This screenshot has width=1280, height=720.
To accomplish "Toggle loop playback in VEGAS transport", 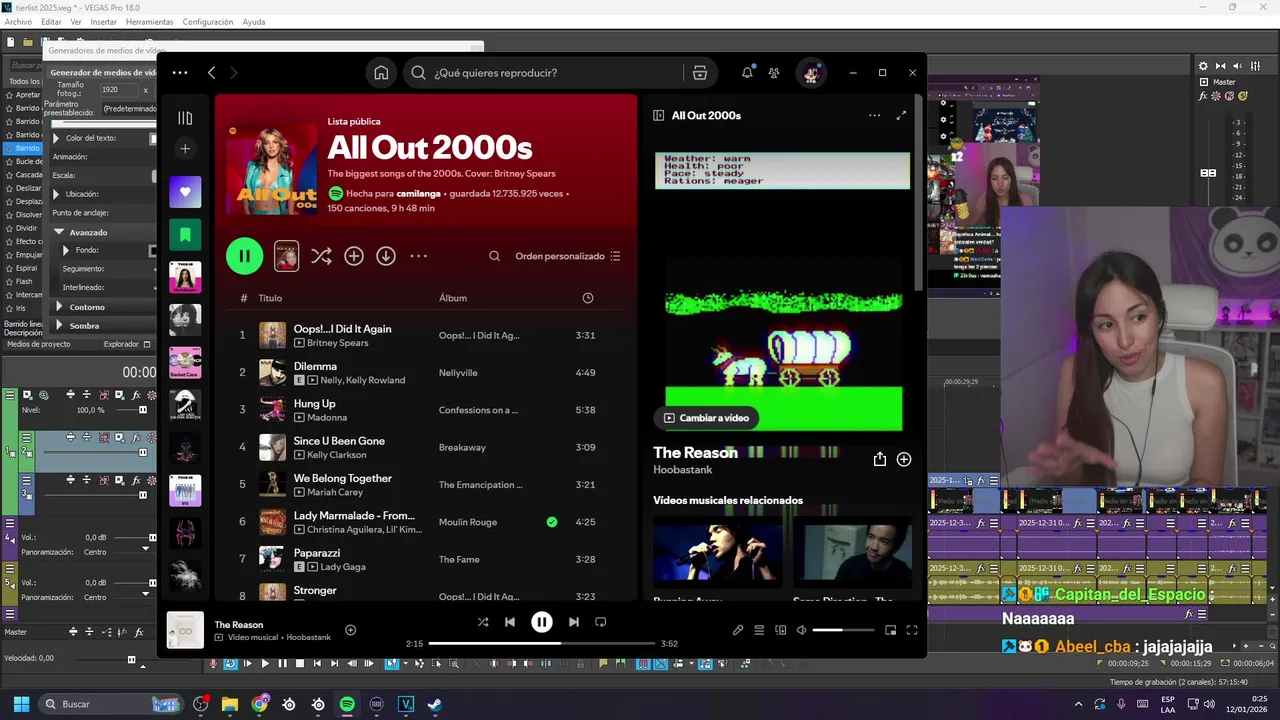I will [x=230, y=663].
